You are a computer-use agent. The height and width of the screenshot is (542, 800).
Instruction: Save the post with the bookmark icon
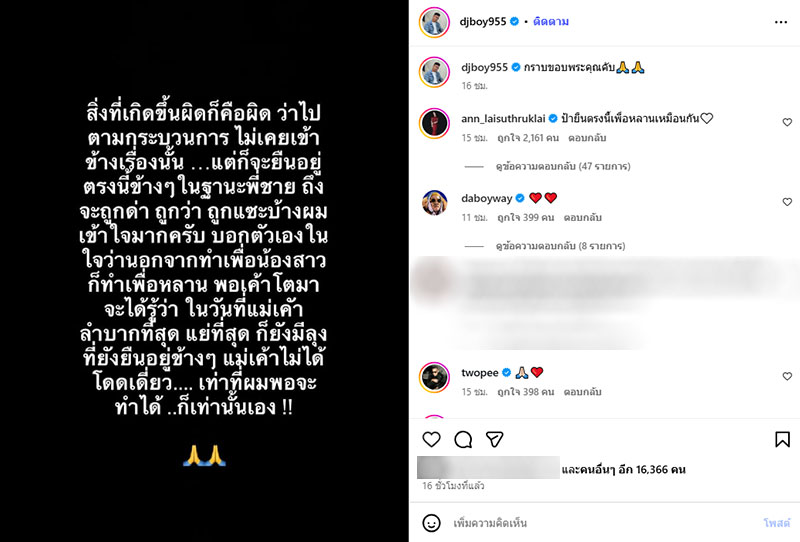782,439
